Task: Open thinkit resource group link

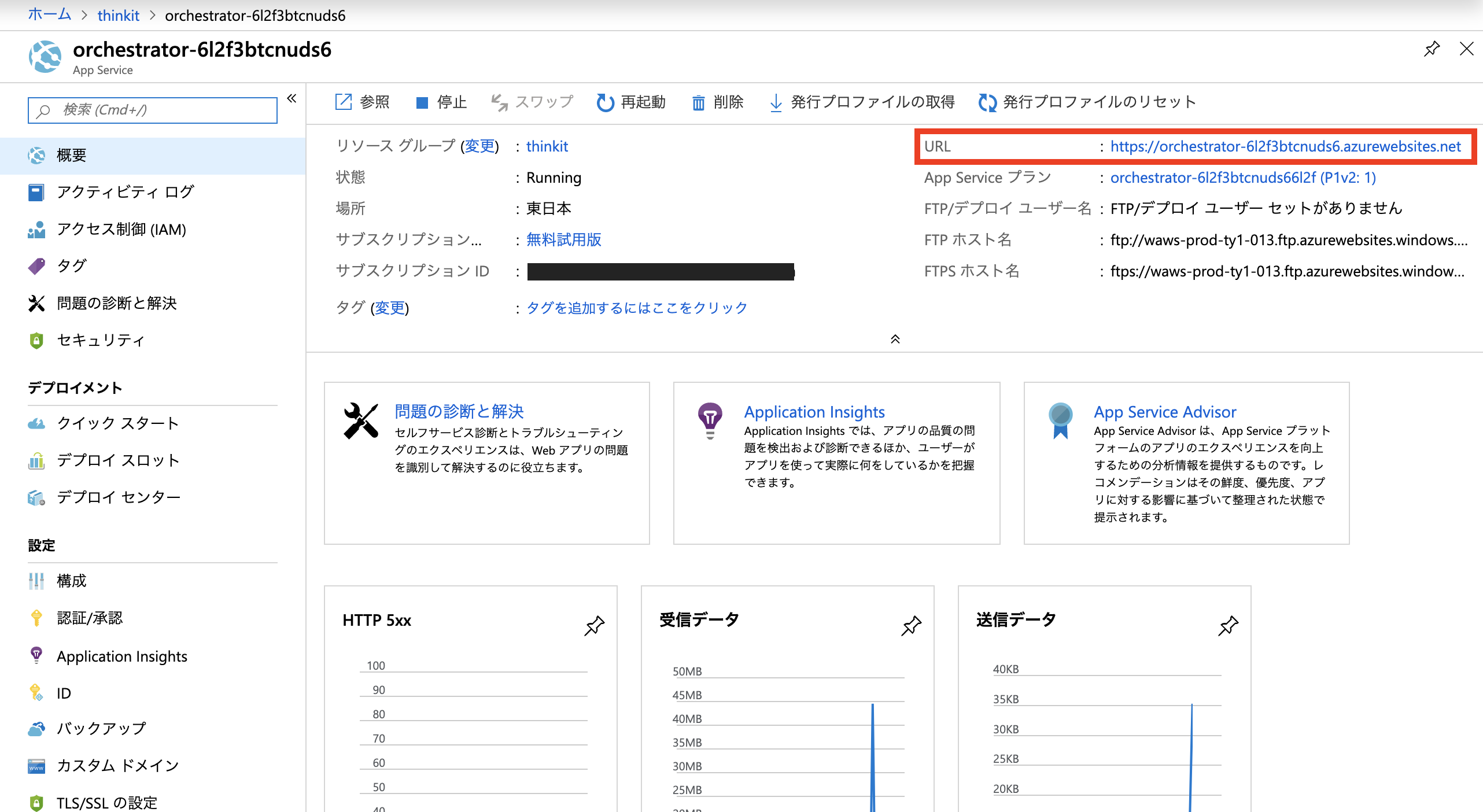Action: point(547,146)
